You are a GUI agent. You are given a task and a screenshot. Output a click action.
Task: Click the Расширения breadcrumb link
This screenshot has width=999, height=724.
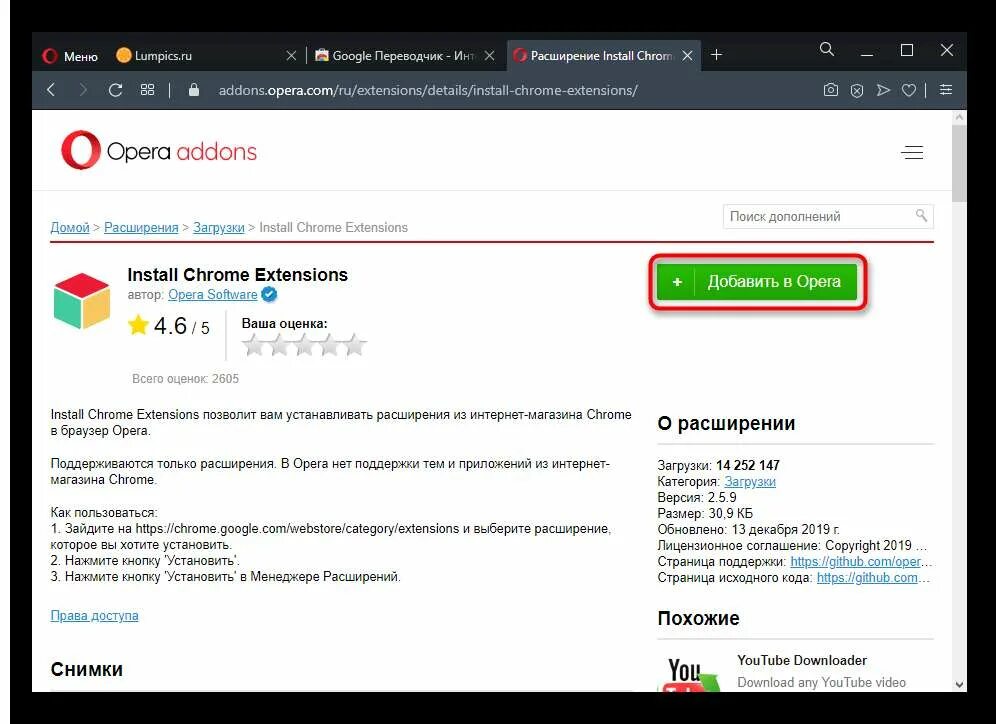[141, 228]
